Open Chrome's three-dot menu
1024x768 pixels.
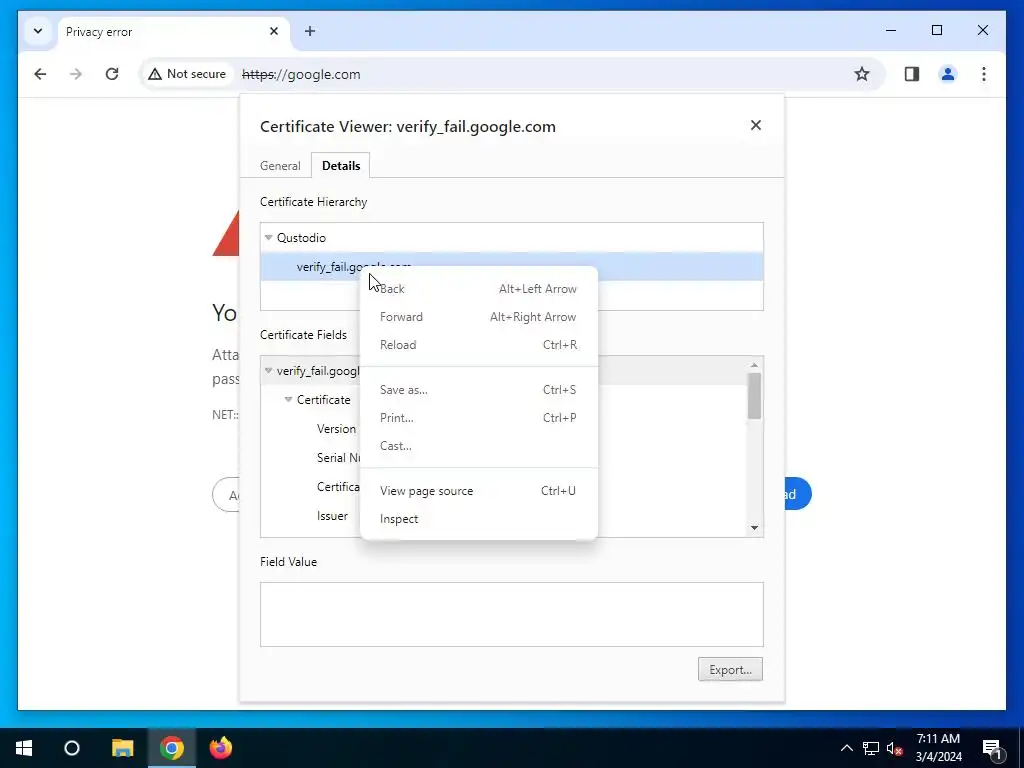(984, 74)
